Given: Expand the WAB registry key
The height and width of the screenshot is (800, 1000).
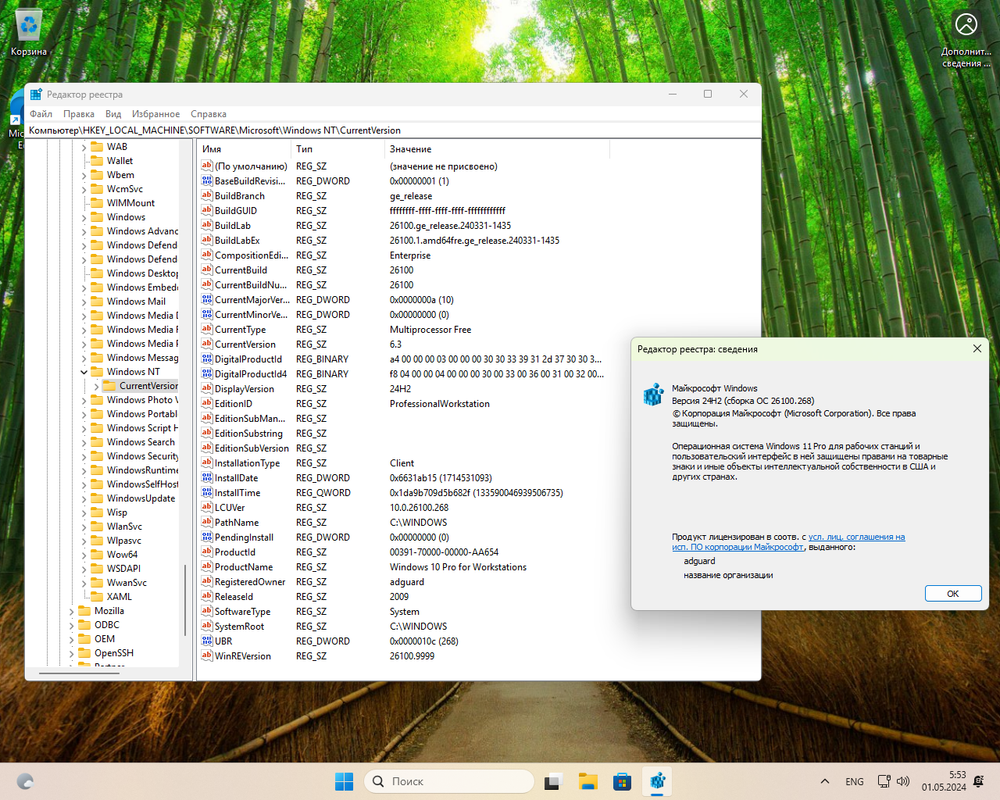Looking at the screenshot, I should 84,147.
